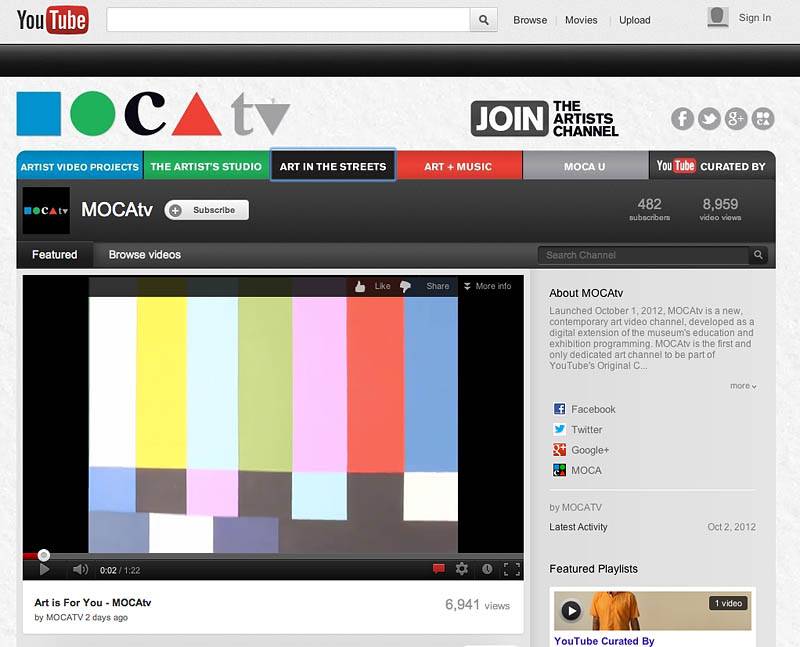The image size is (800, 647).
Task: Expand About MOCAtv with 'more' link
Action: click(742, 386)
